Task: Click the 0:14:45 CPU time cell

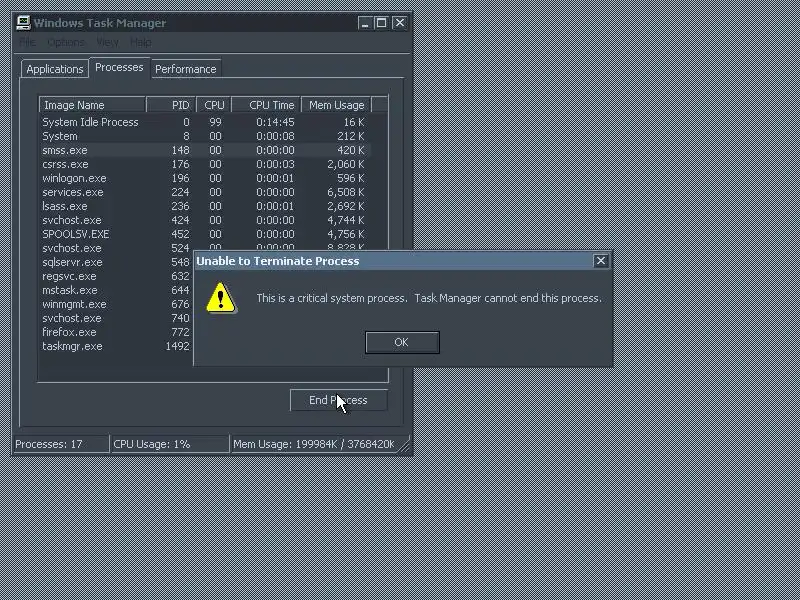Action: (x=275, y=122)
